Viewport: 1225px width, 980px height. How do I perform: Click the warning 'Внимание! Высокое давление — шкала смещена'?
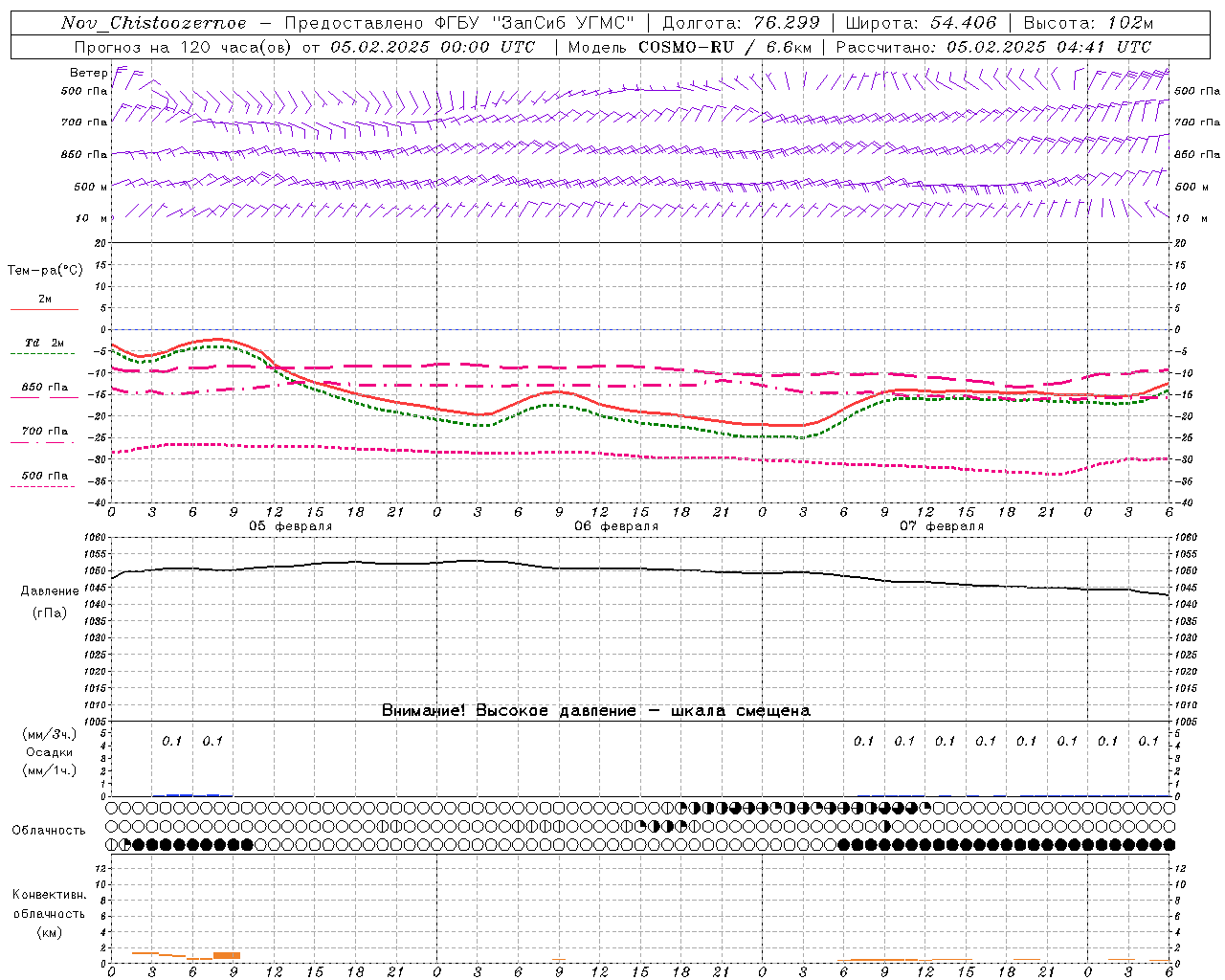coord(595,710)
